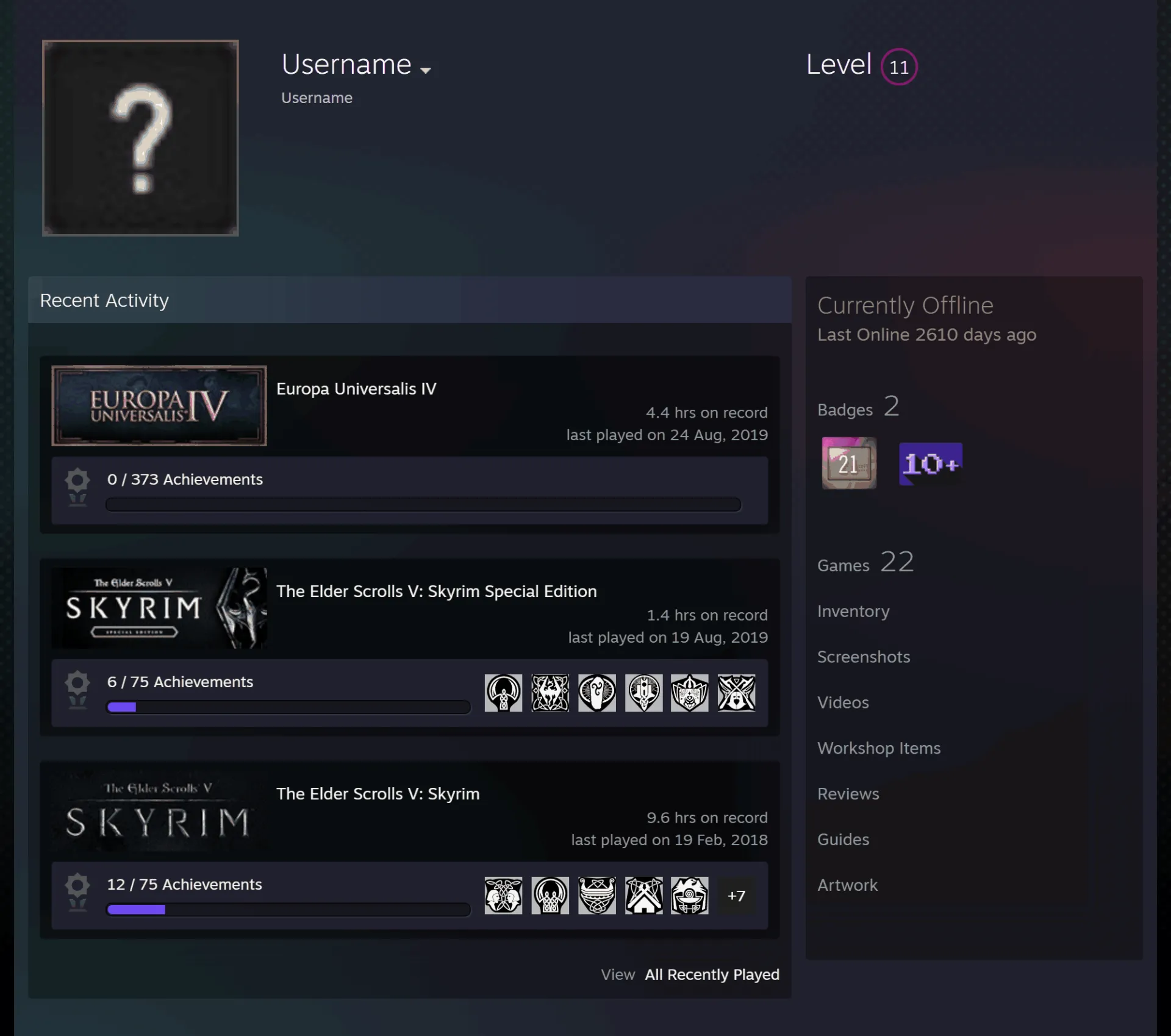Screen dimensions: 1171x1036
Task: Open the Screenshots page
Action: [x=864, y=657]
